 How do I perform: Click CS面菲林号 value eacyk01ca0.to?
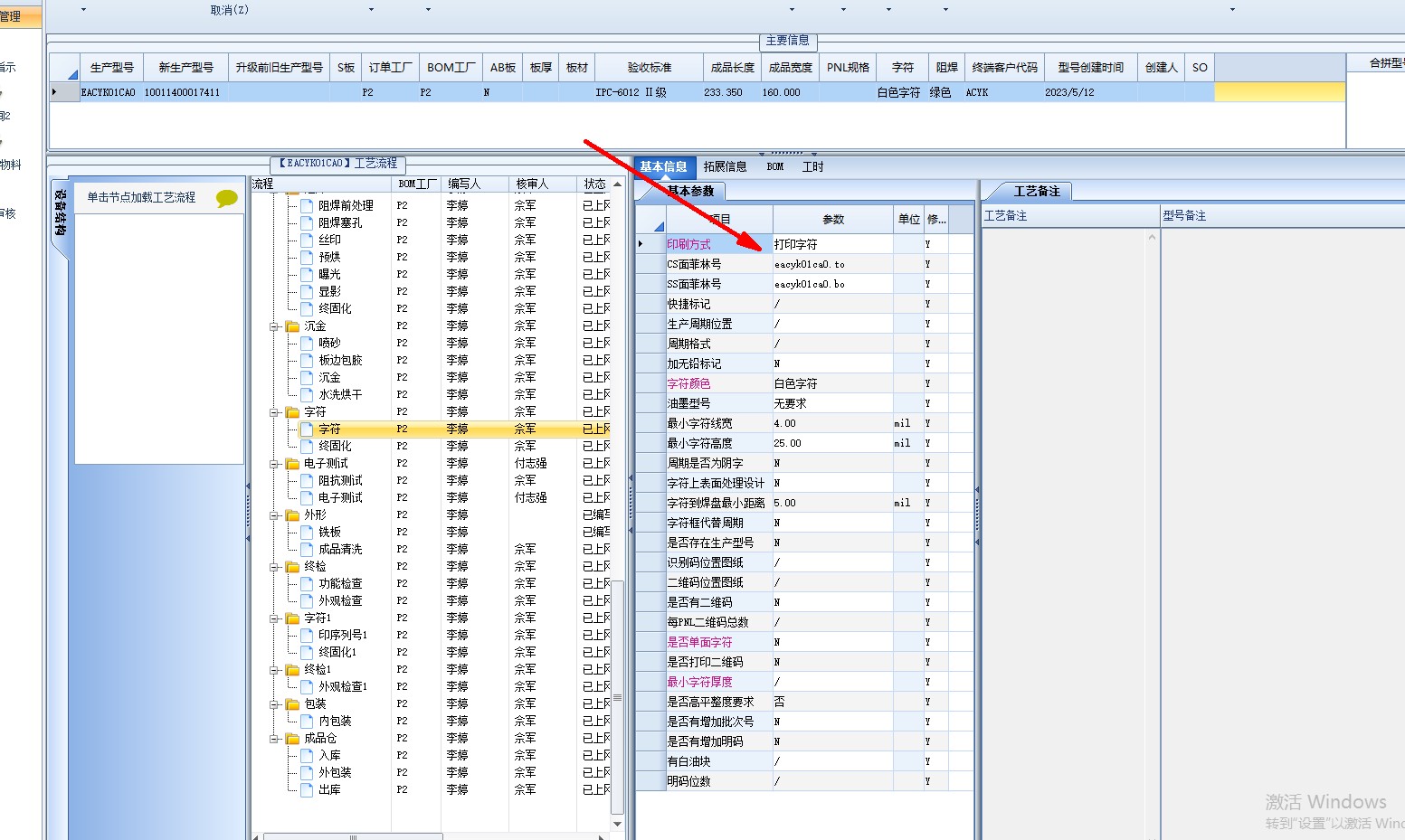pyautogui.click(x=832, y=264)
